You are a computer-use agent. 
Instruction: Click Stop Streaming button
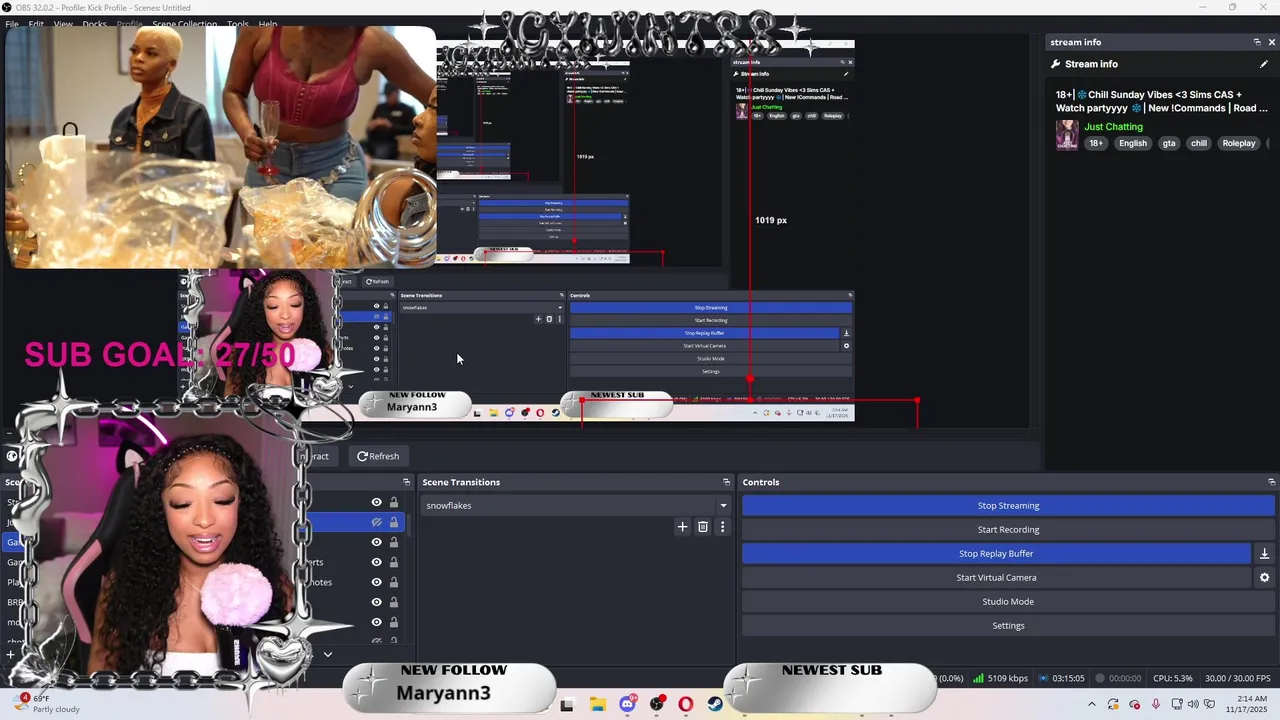1008,506
